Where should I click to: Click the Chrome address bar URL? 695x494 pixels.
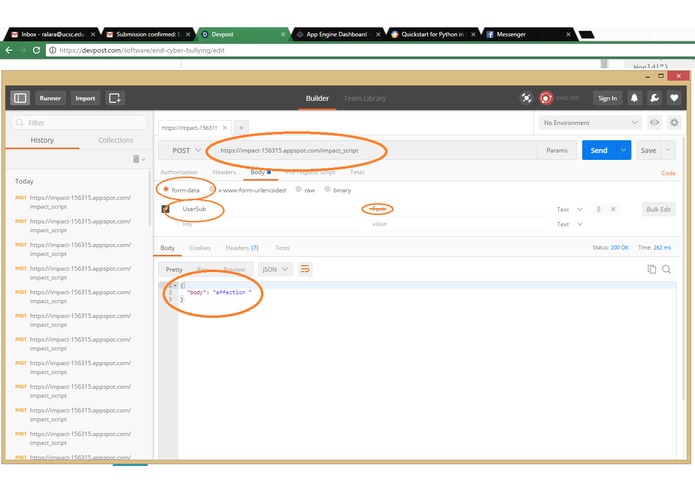point(142,50)
